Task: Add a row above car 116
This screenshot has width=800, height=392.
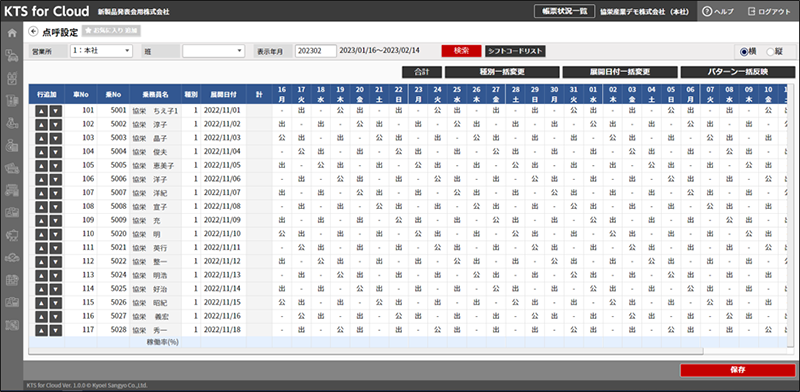Action: coord(41,316)
